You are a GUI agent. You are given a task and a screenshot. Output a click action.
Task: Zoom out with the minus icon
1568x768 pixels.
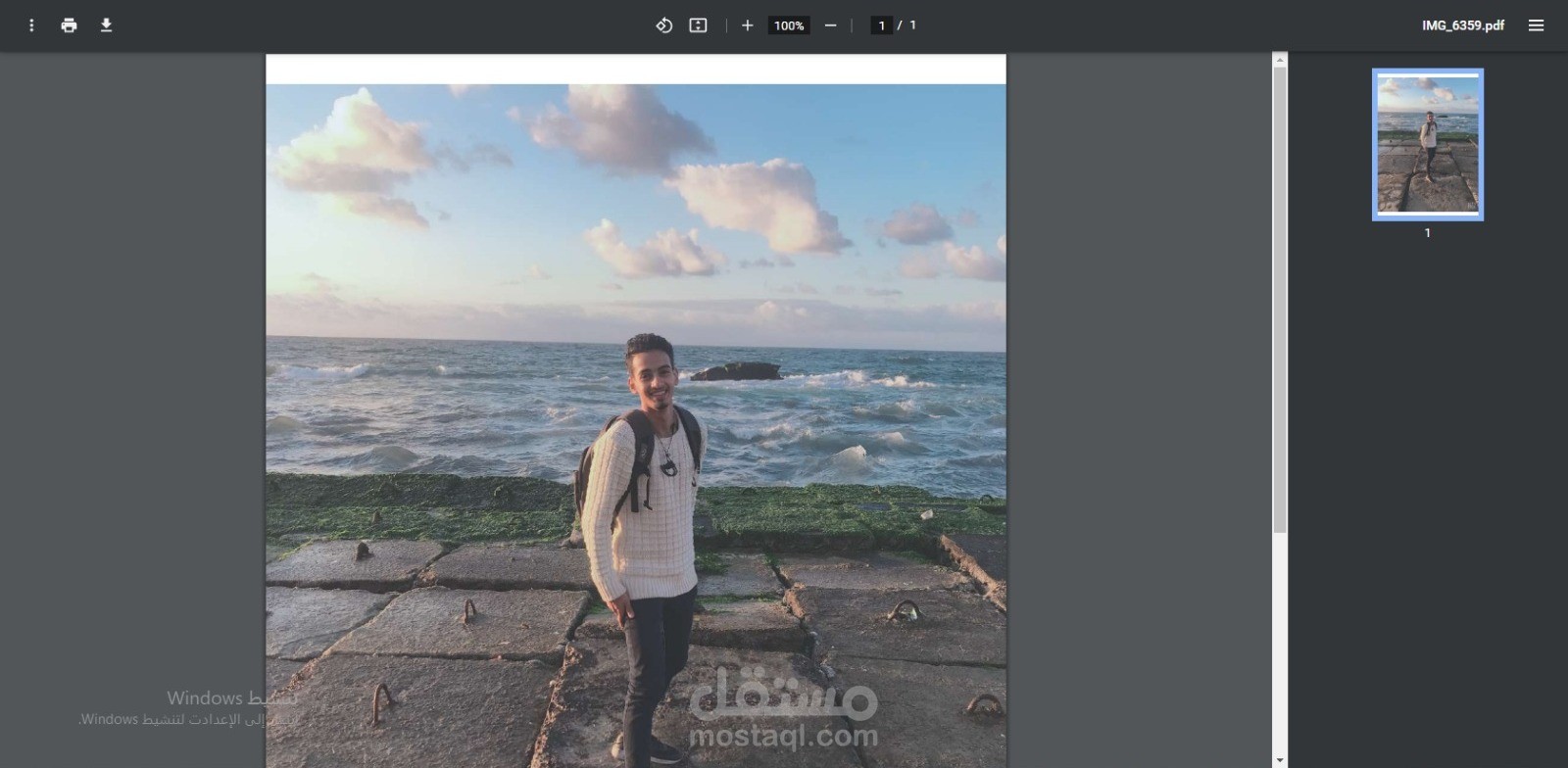point(830,25)
